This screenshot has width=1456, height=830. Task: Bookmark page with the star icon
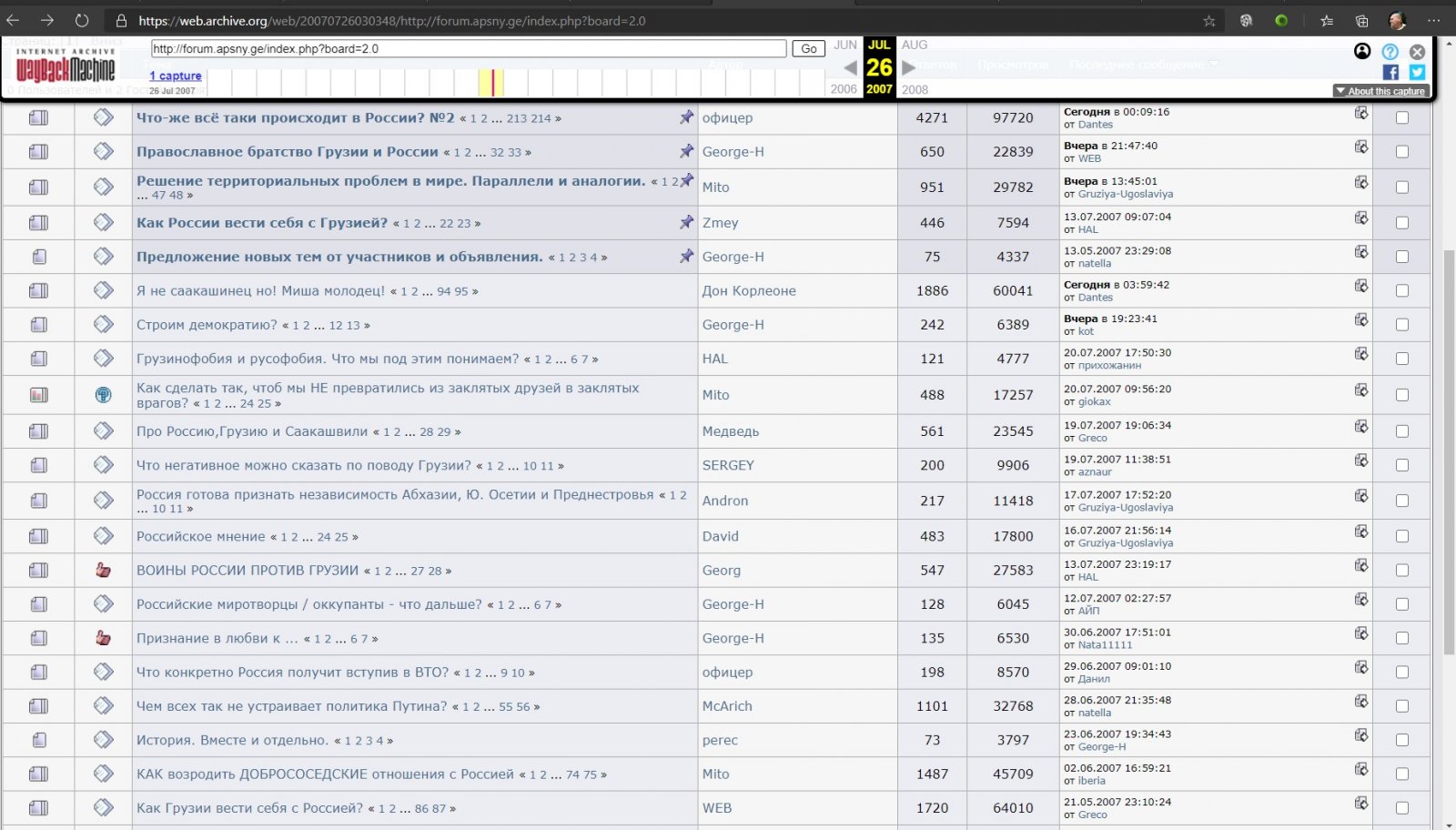point(1208,21)
